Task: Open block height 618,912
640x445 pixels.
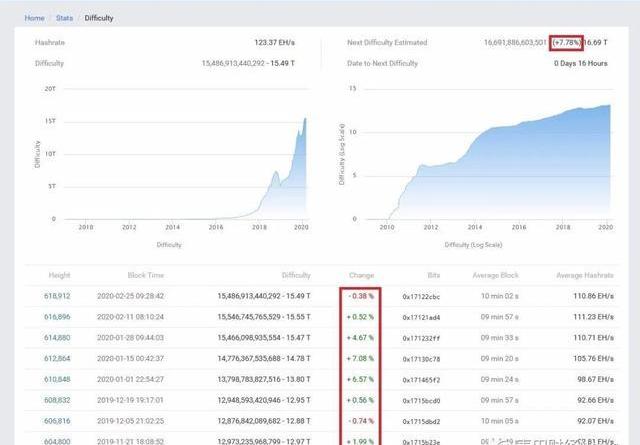Action: coord(57,296)
